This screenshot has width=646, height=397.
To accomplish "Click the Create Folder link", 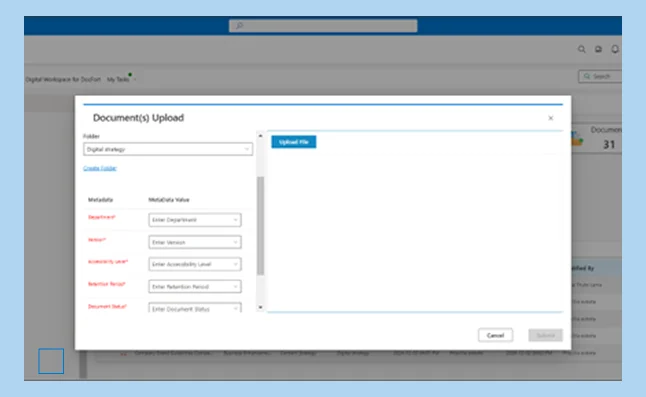I will point(100,168).
